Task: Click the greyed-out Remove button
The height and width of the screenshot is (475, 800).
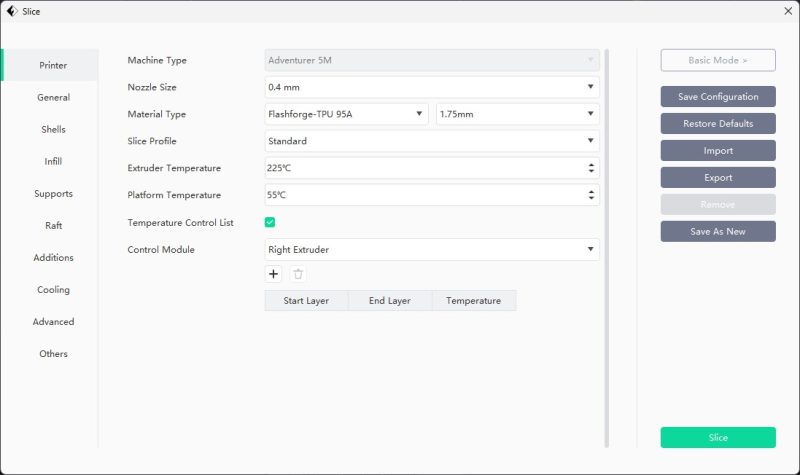Action: coord(718,205)
